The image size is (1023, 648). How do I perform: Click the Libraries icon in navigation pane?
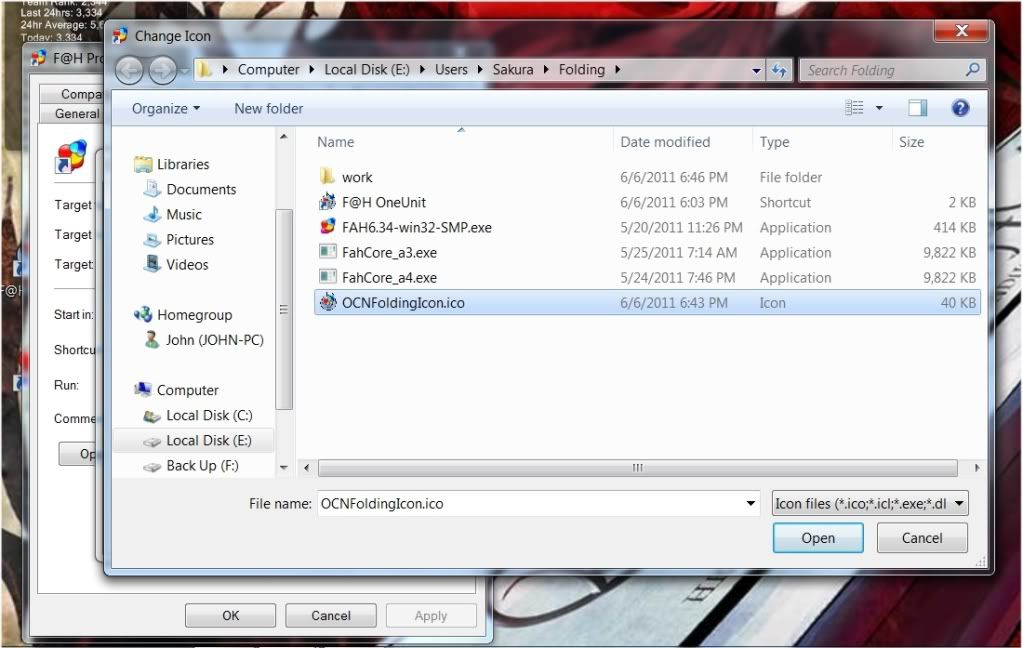(143, 164)
